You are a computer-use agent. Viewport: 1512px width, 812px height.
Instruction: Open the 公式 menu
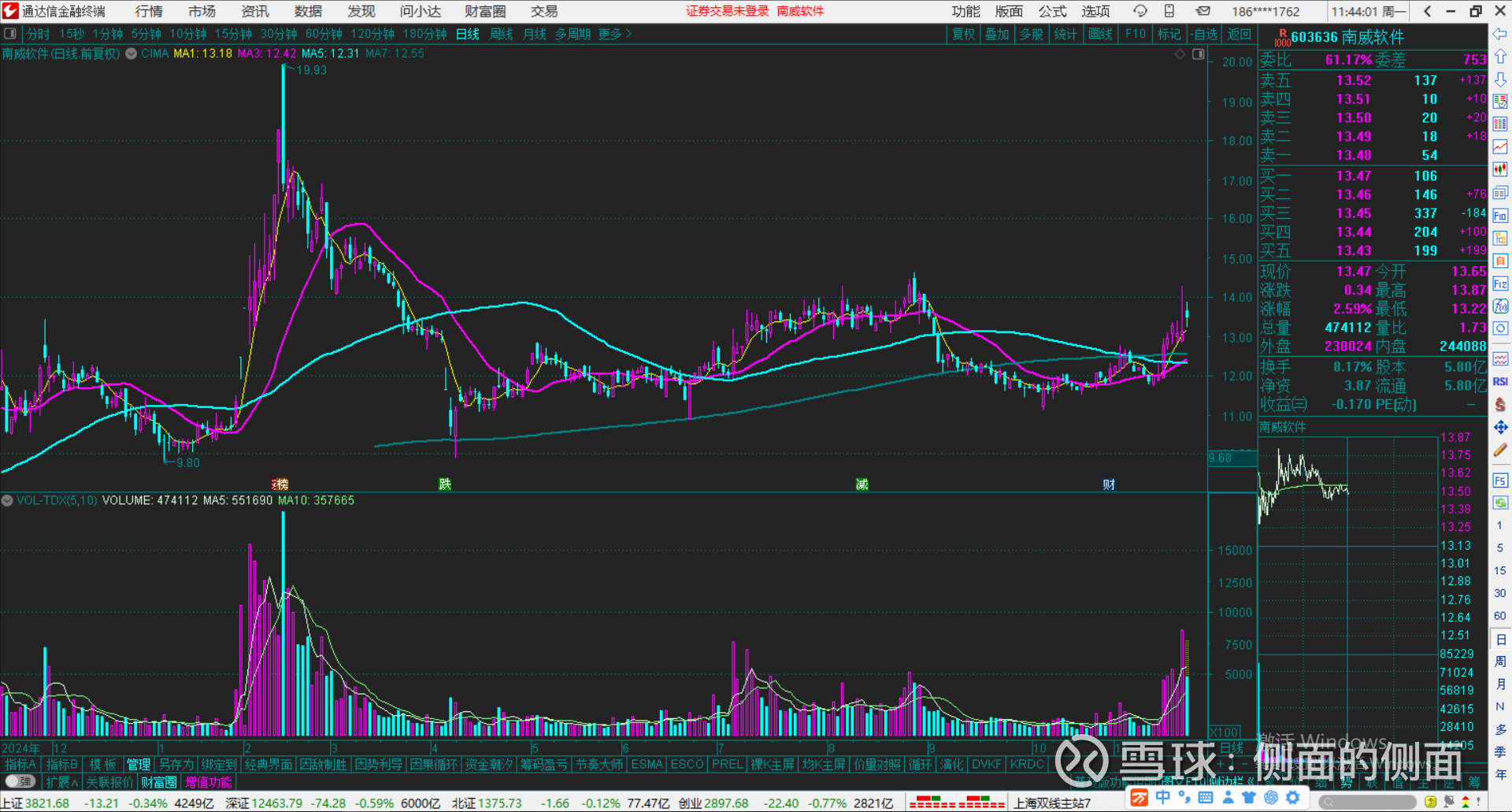(x=1052, y=11)
